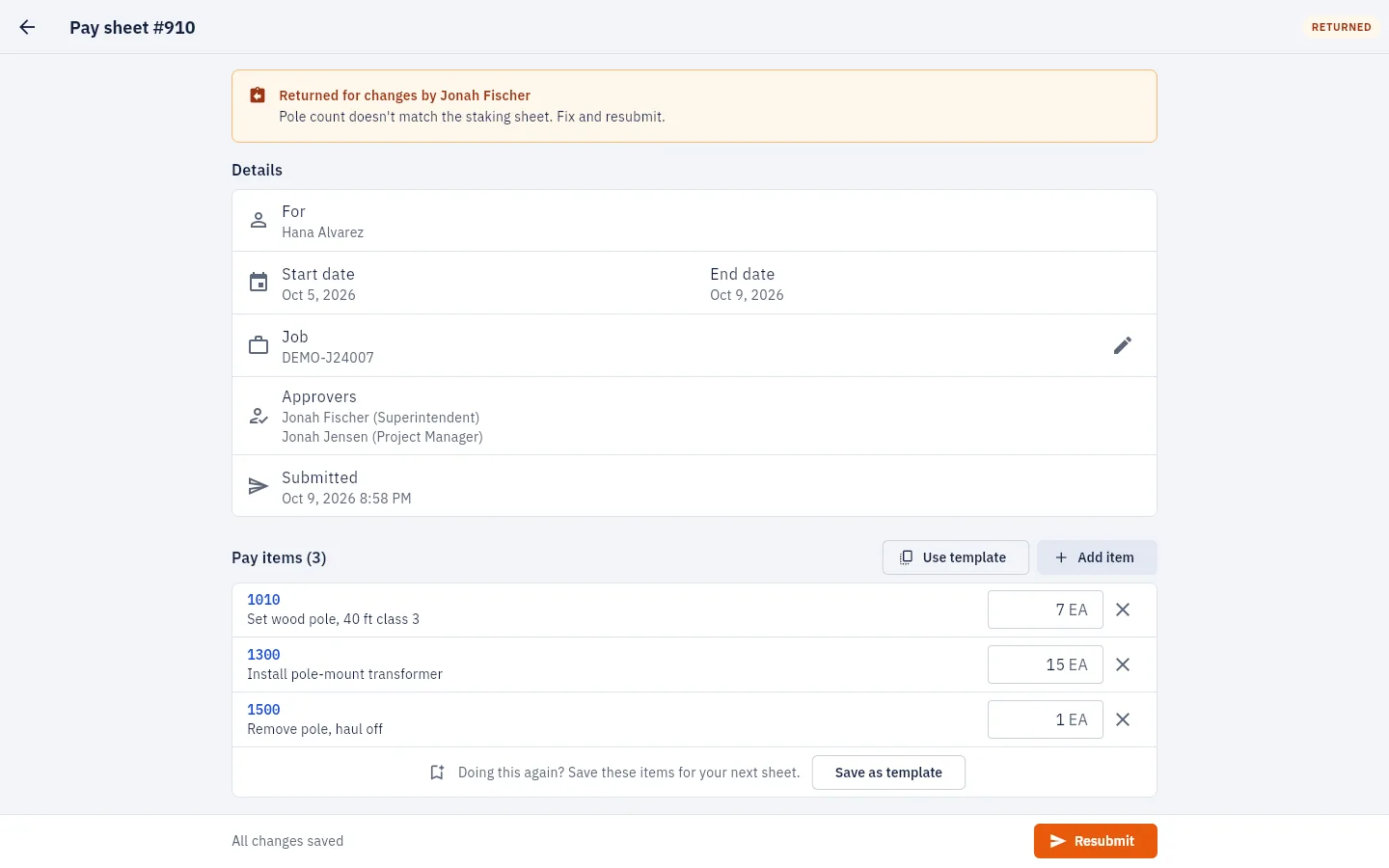The image size is (1389, 868).
Task: Edit quantity field showing 7 EA
Action: [x=1045, y=610]
